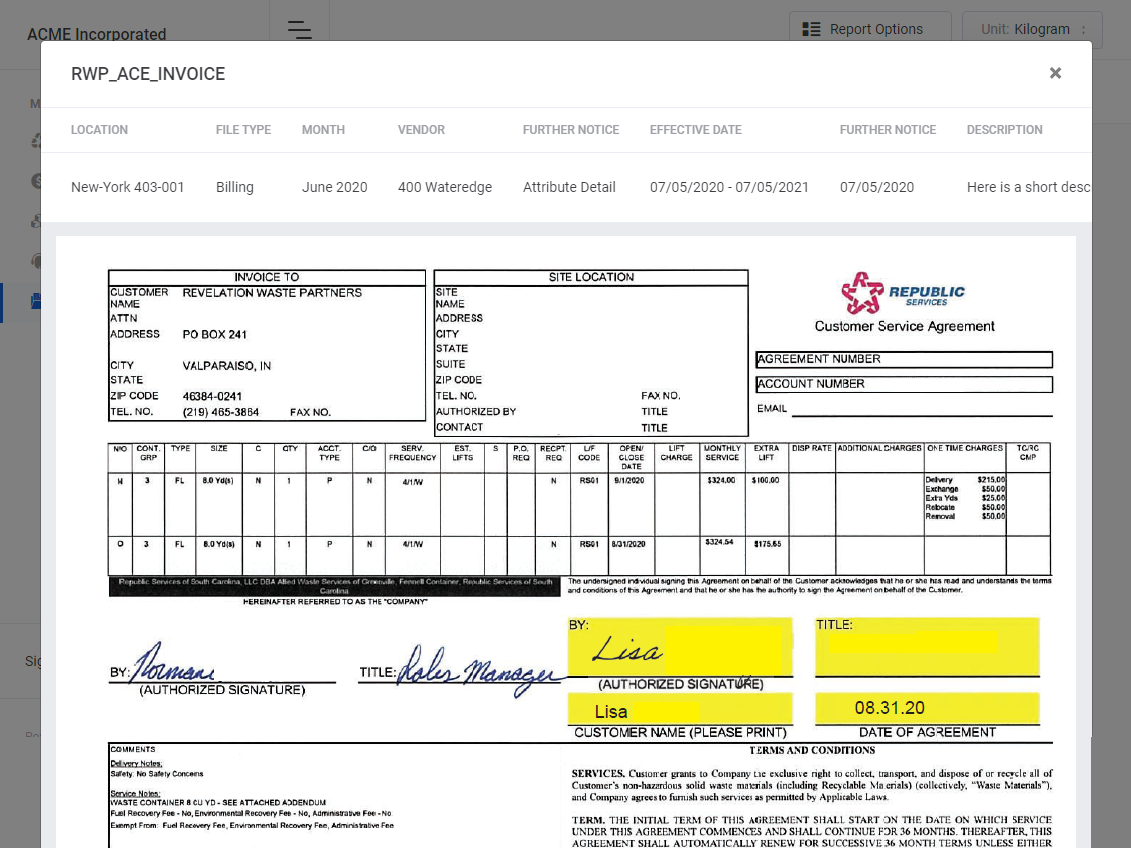Click the REVELATION WASTE PARTNERS customer name

(x=272, y=293)
